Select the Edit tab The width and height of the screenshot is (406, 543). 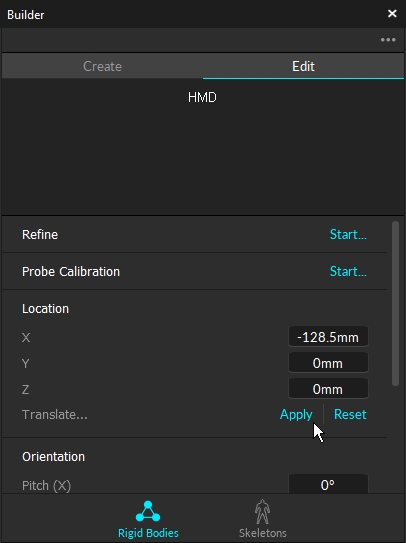(x=303, y=66)
